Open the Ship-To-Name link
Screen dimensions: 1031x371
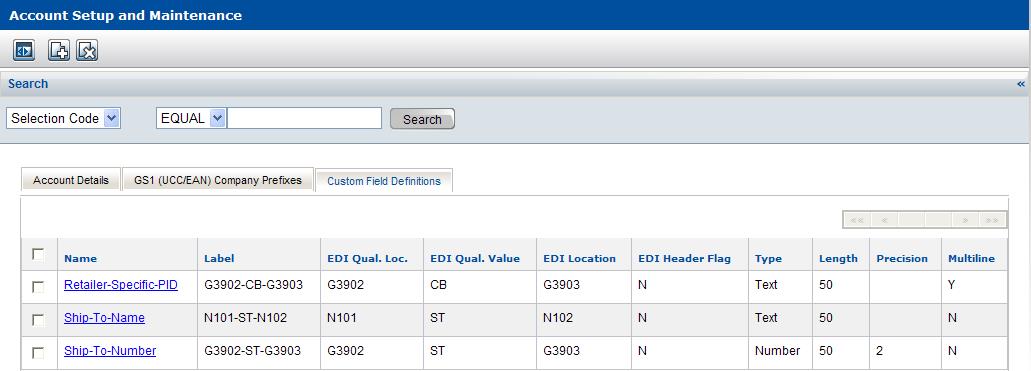[x=105, y=318]
